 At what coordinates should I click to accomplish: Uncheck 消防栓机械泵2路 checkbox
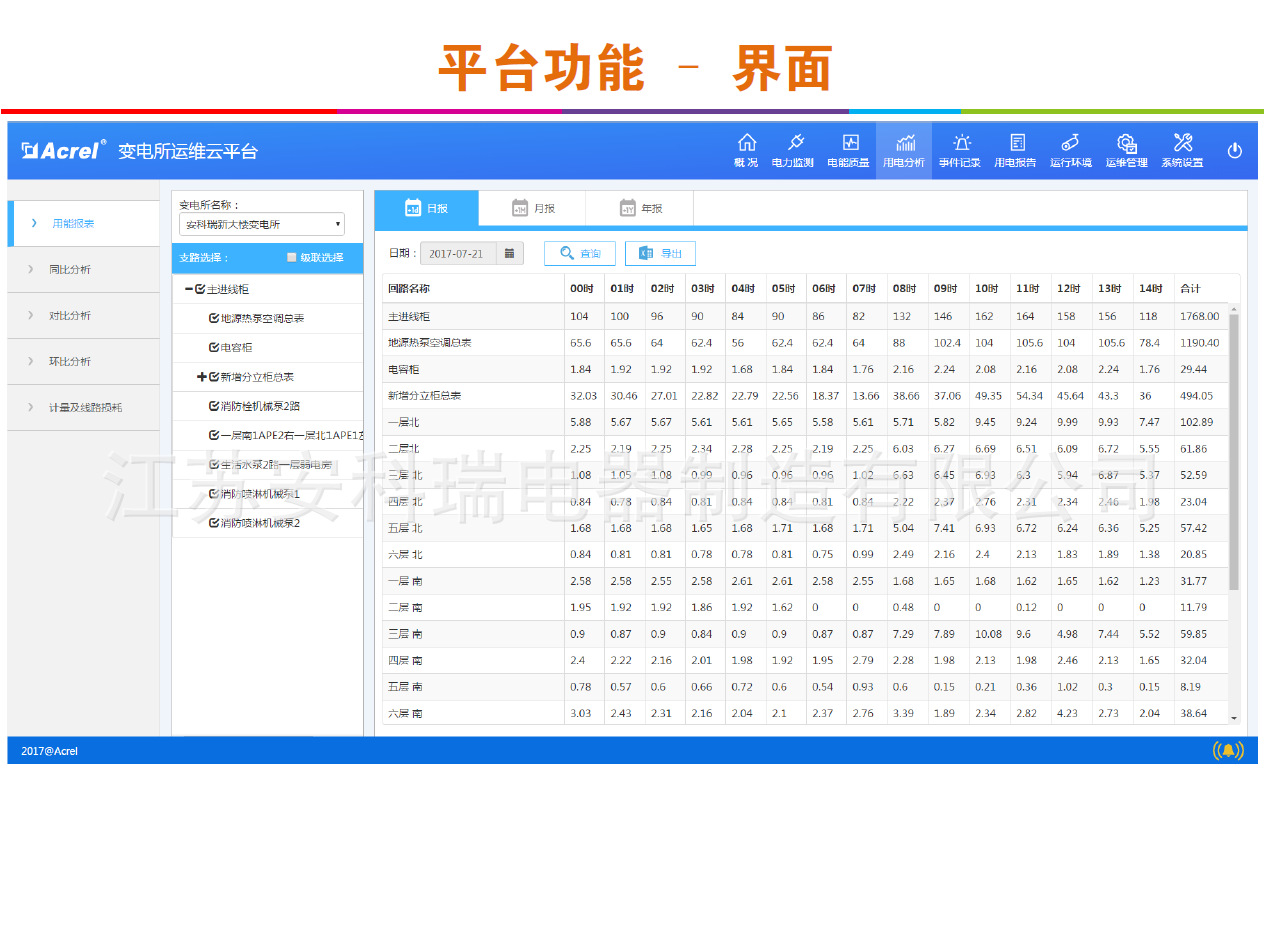click(214, 406)
